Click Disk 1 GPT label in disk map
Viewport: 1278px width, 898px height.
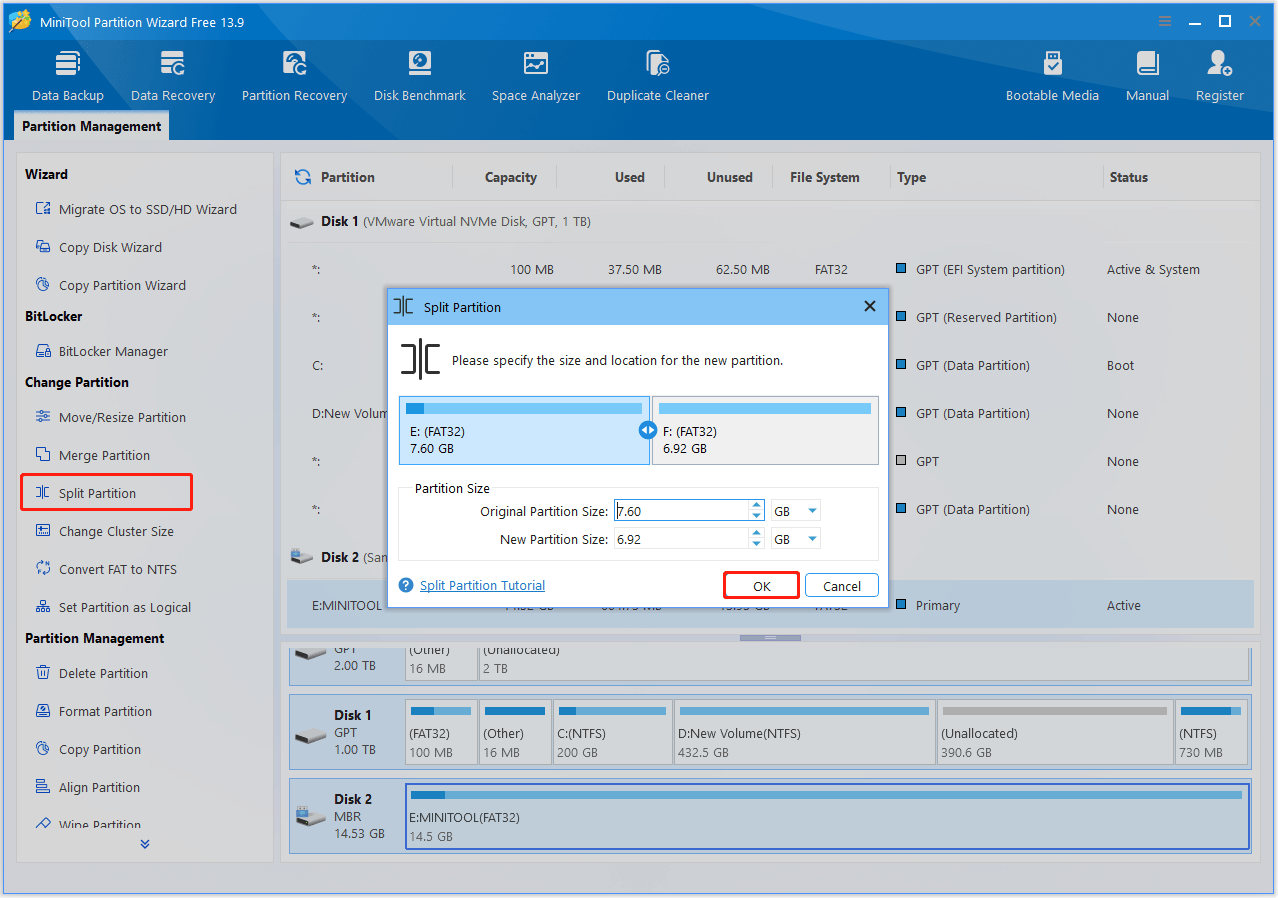[x=355, y=732]
